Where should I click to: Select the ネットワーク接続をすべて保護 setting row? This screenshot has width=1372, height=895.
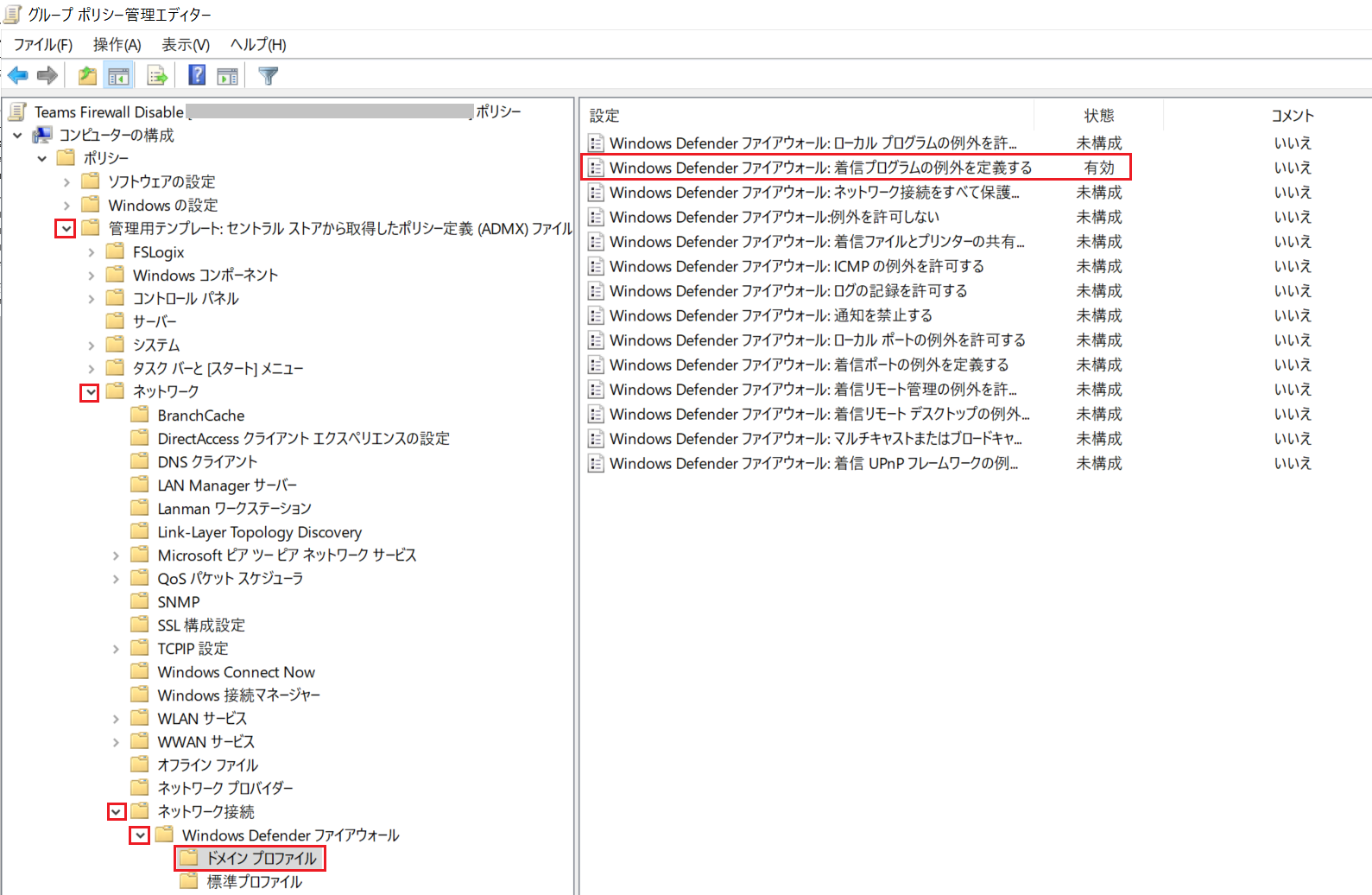(x=814, y=193)
